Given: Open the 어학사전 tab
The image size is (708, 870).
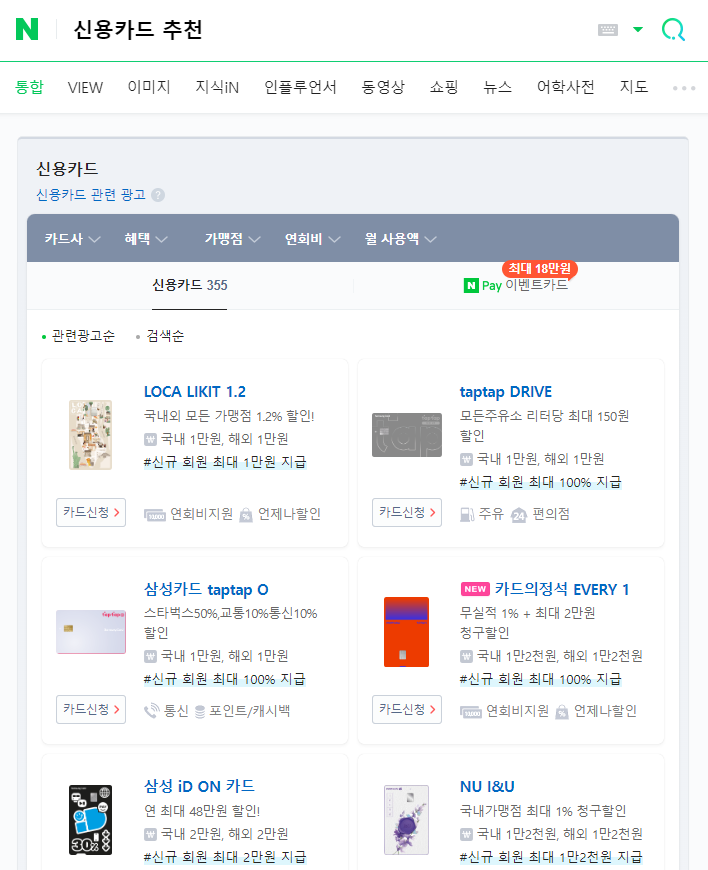Looking at the screenshot, I should pos(565,87).
